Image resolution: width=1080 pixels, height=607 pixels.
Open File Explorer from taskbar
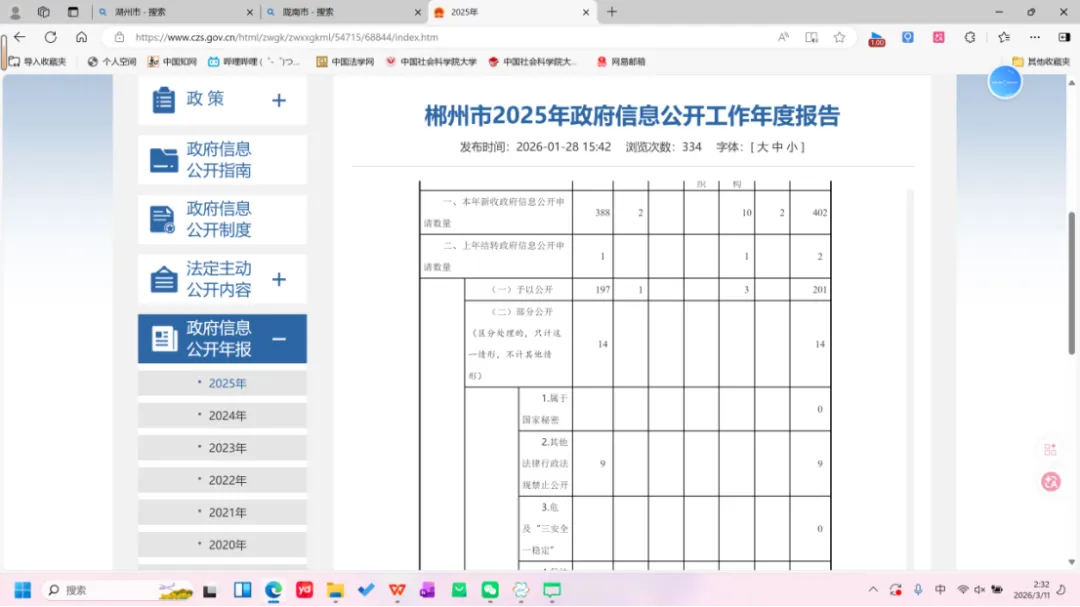pyautogui.click(x=335, y=590)
